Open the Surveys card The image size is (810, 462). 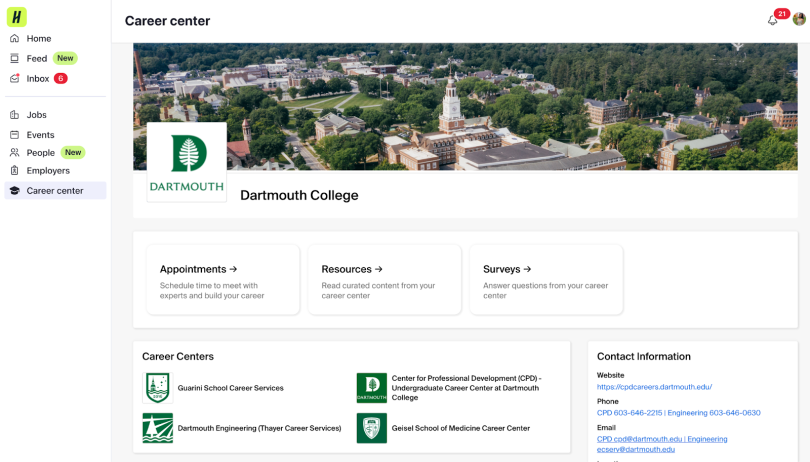click(x=547, y=280)
